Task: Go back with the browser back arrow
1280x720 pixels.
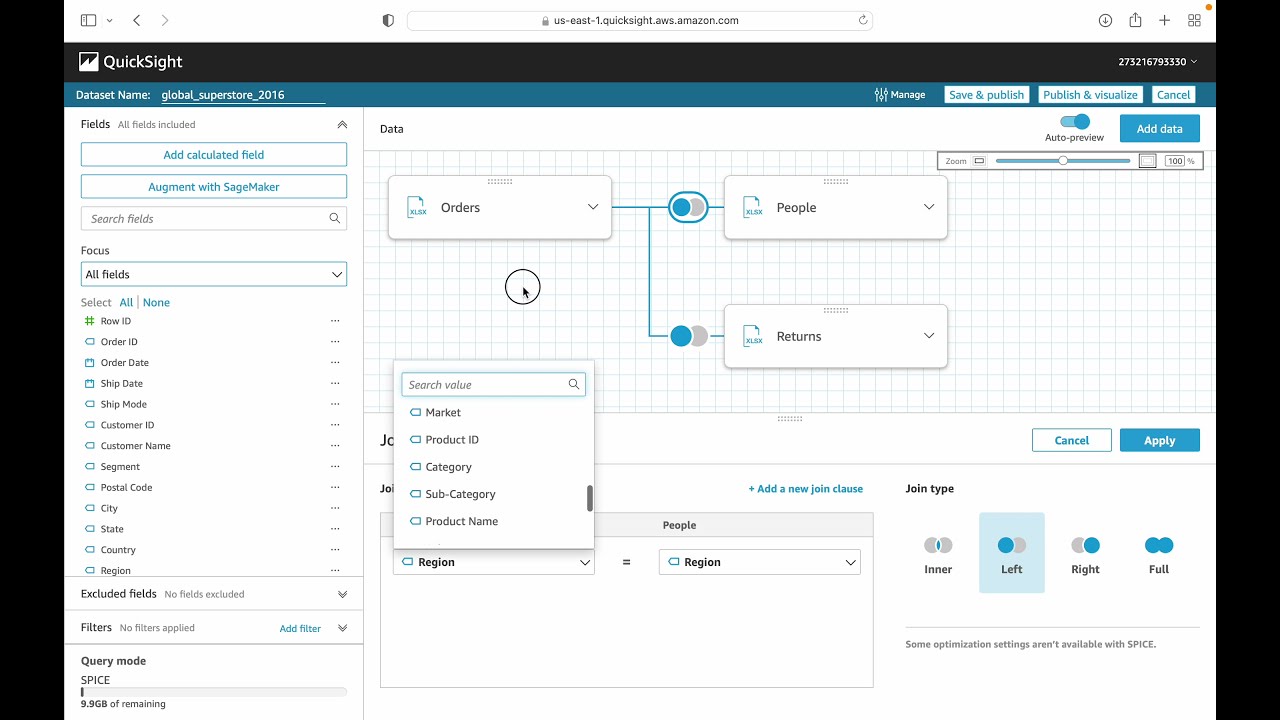Action: [x=137, y=20]
